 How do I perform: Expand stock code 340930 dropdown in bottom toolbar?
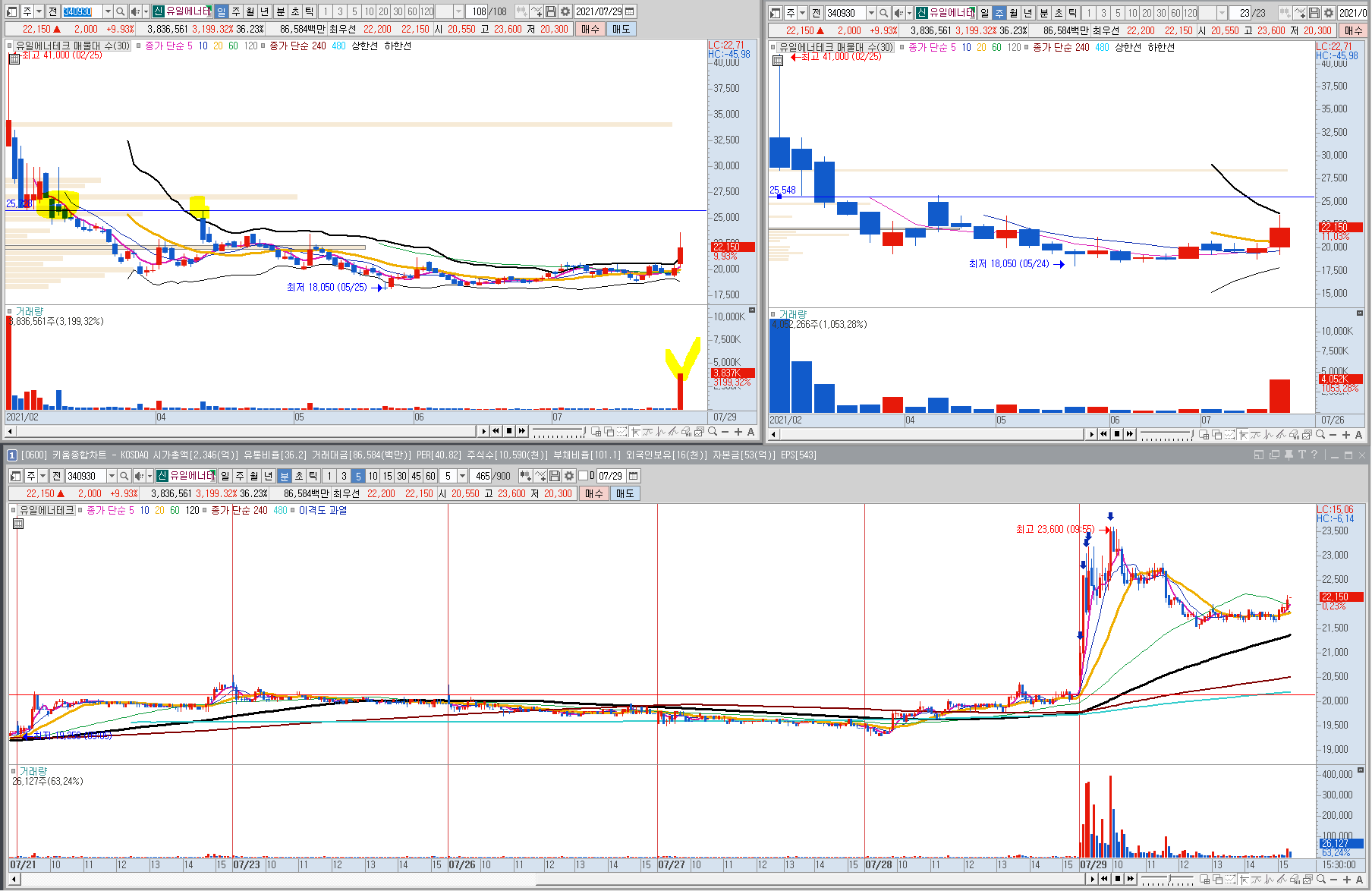click(x=112, y=476)
